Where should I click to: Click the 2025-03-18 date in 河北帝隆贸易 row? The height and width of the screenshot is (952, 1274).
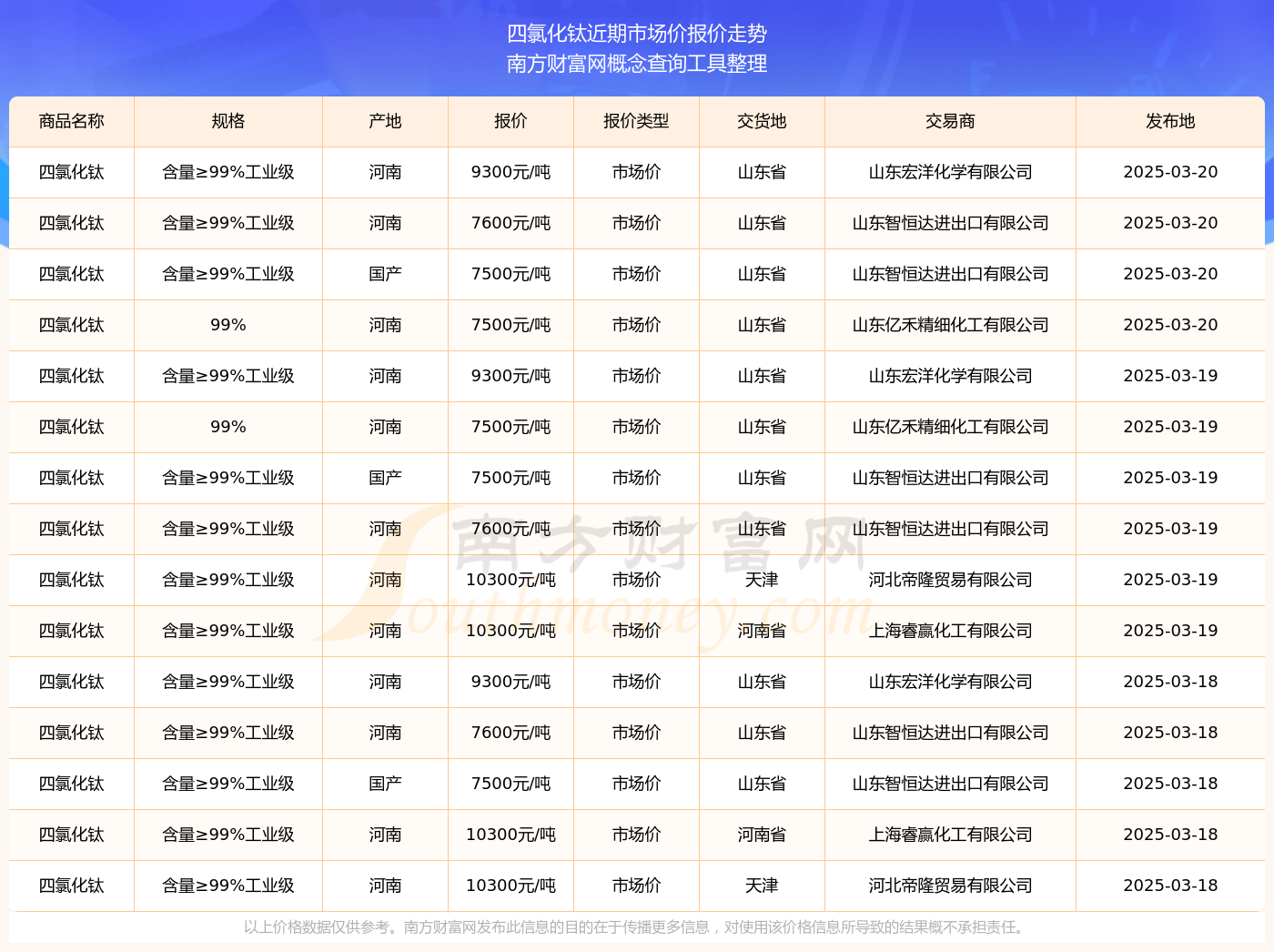(x=1170, y=886)
